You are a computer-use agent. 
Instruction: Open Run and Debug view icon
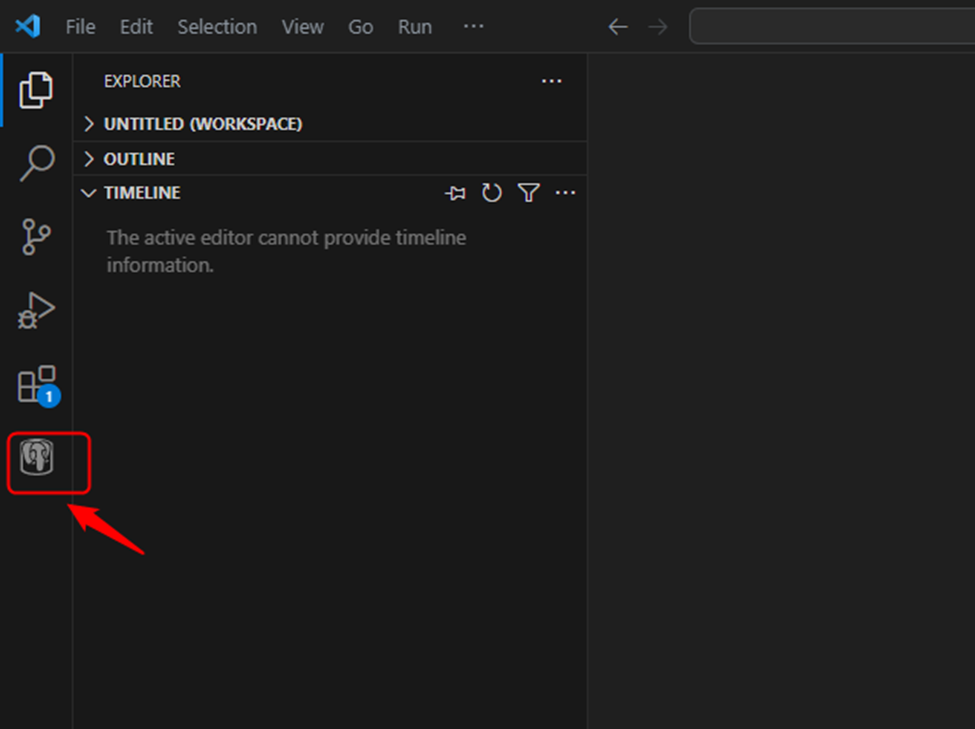tap(36, 310)
